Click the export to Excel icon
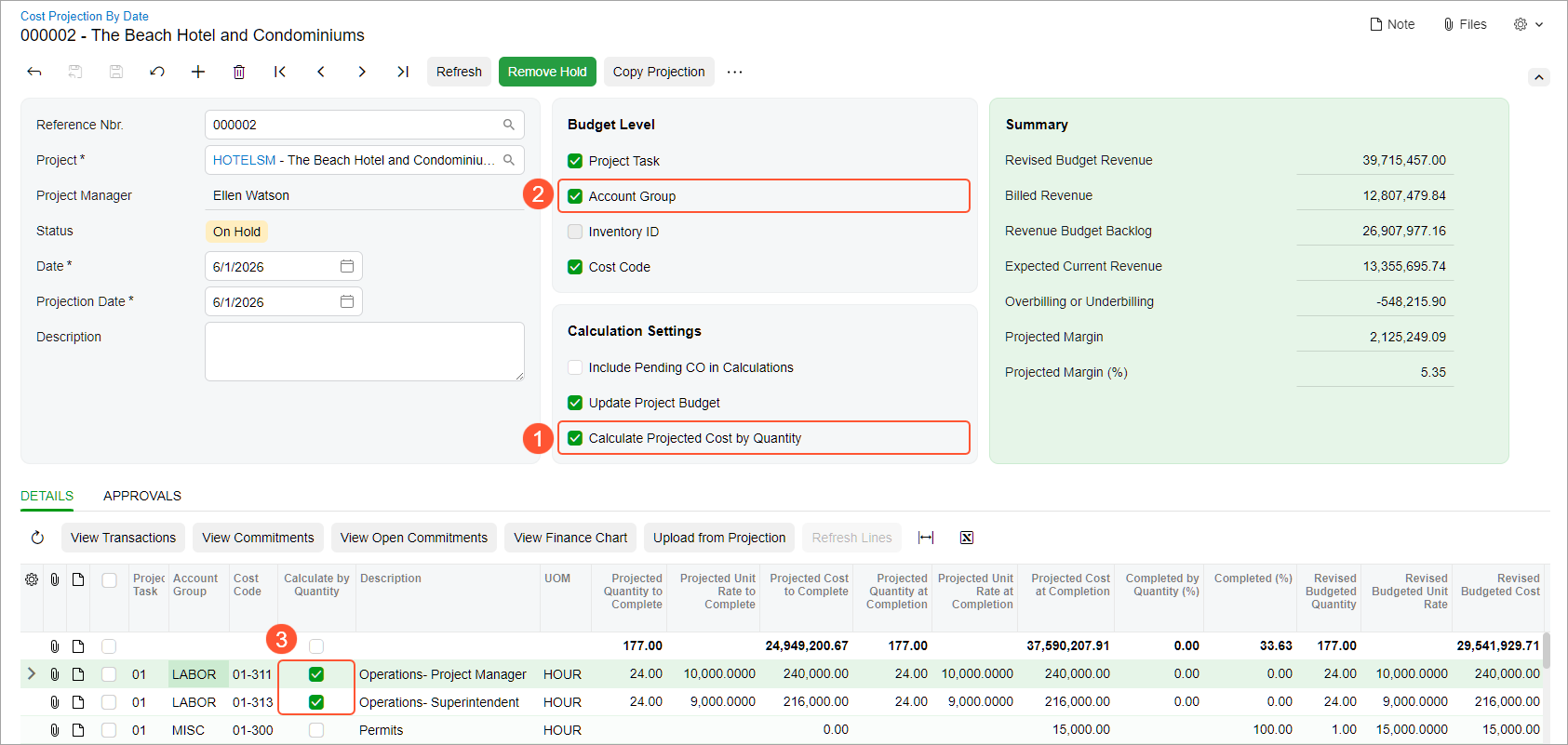 click(x=967, y=538)
